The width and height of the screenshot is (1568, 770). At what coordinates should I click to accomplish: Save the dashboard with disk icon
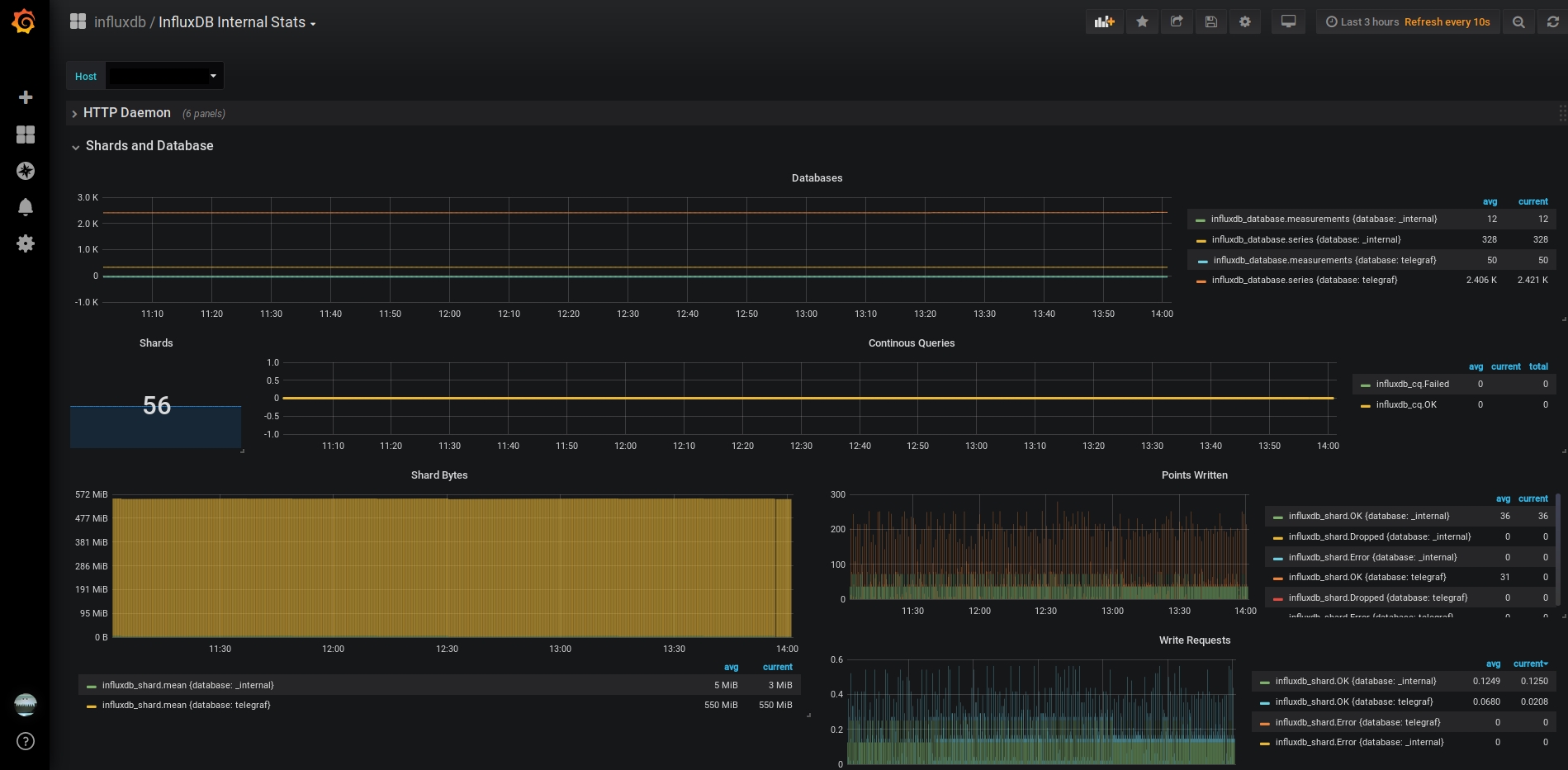1210,22
